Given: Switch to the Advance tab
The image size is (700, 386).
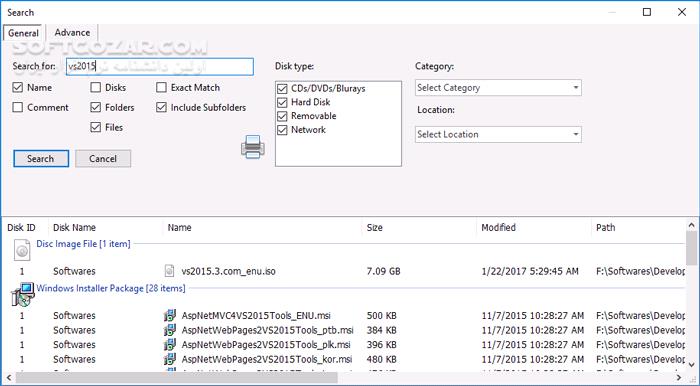Looking at the screenshot, I should pos(72,33).
